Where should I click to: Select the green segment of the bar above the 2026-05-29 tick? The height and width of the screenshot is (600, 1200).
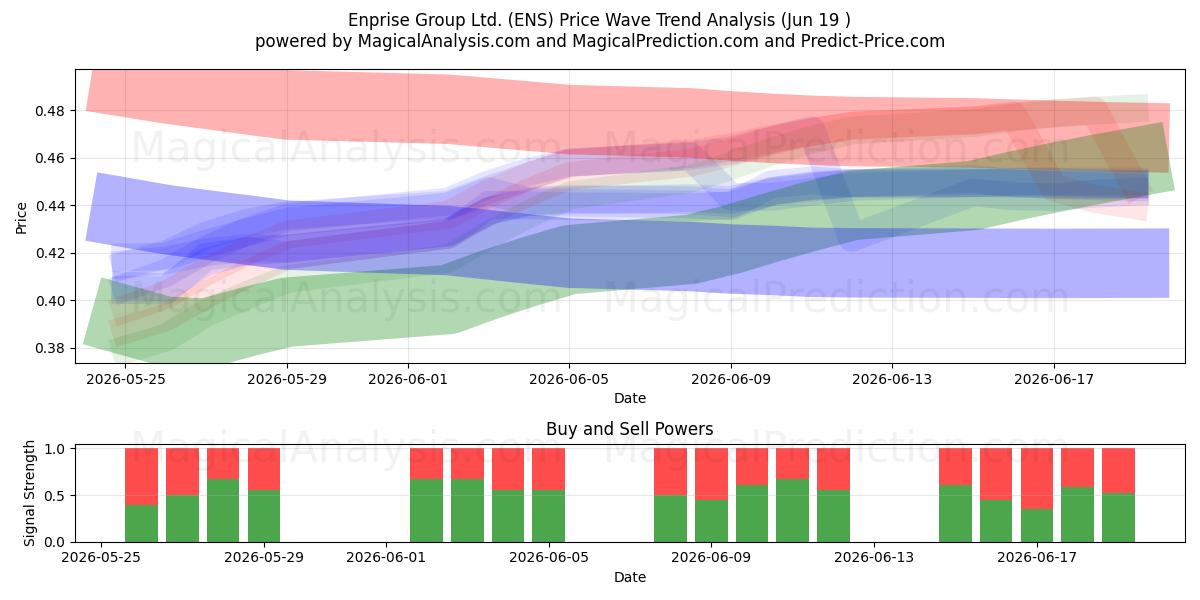(264, 516)
